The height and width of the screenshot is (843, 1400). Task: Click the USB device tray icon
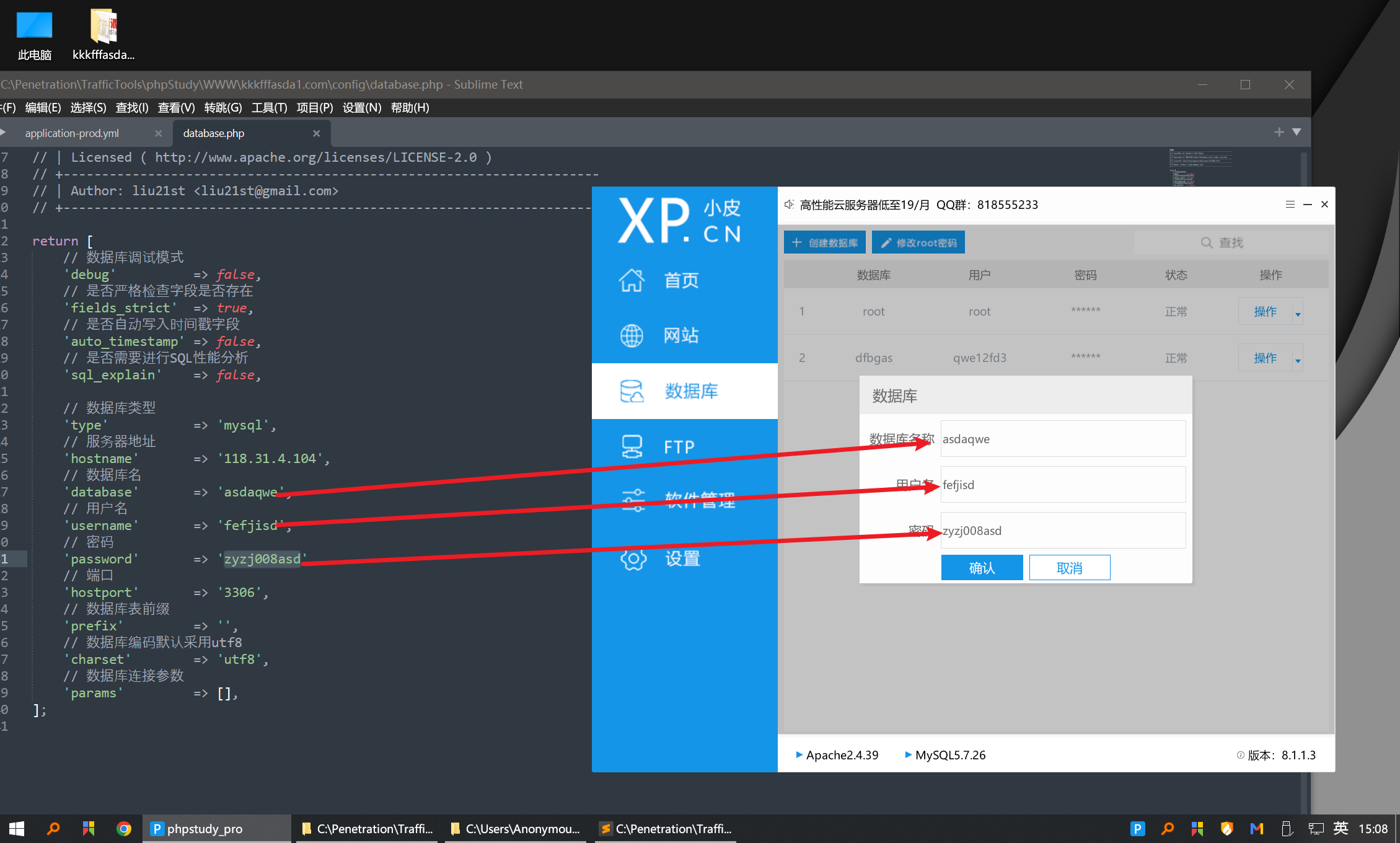pos(1287,829)
